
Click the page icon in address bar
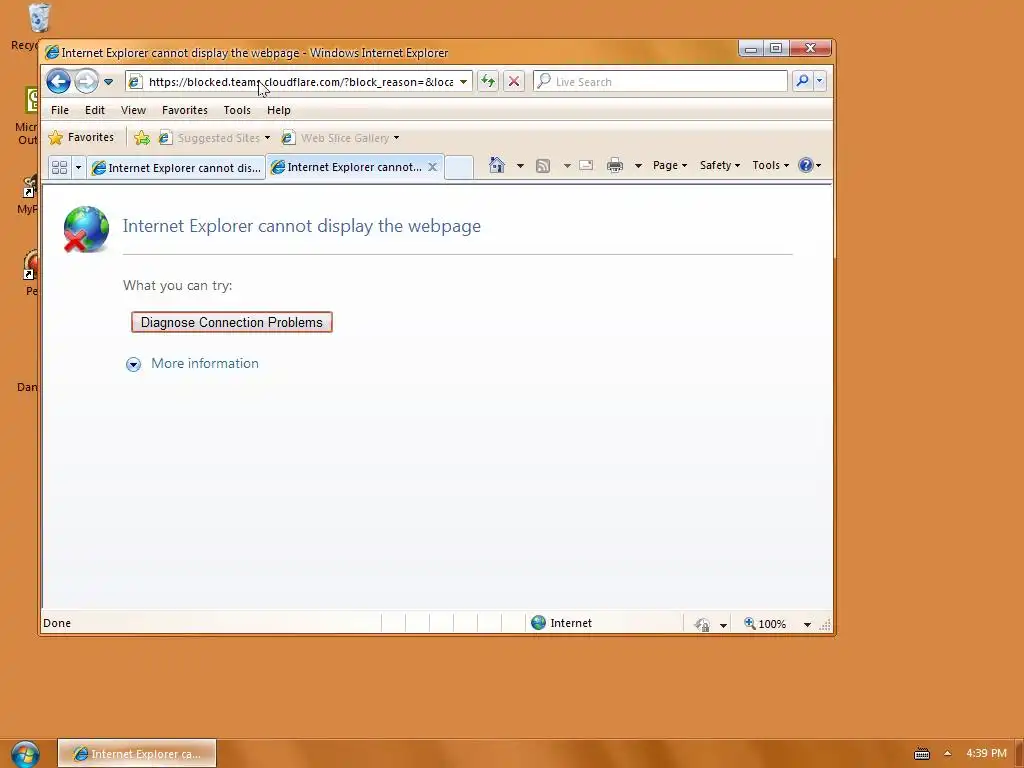click(135, 82)
